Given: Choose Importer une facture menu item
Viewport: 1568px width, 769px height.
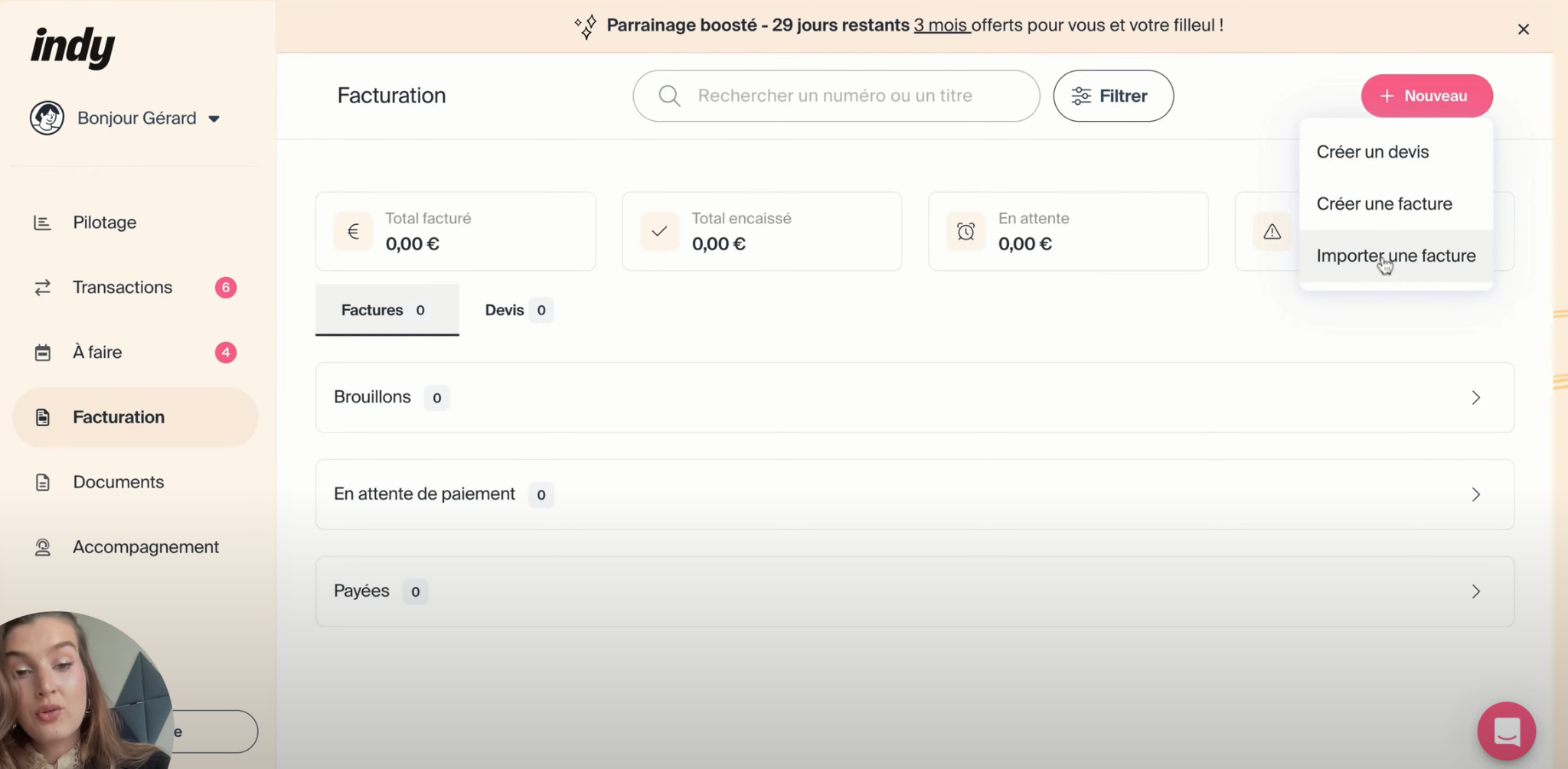Looking at the screenshot, I should tap(1395, 256).
